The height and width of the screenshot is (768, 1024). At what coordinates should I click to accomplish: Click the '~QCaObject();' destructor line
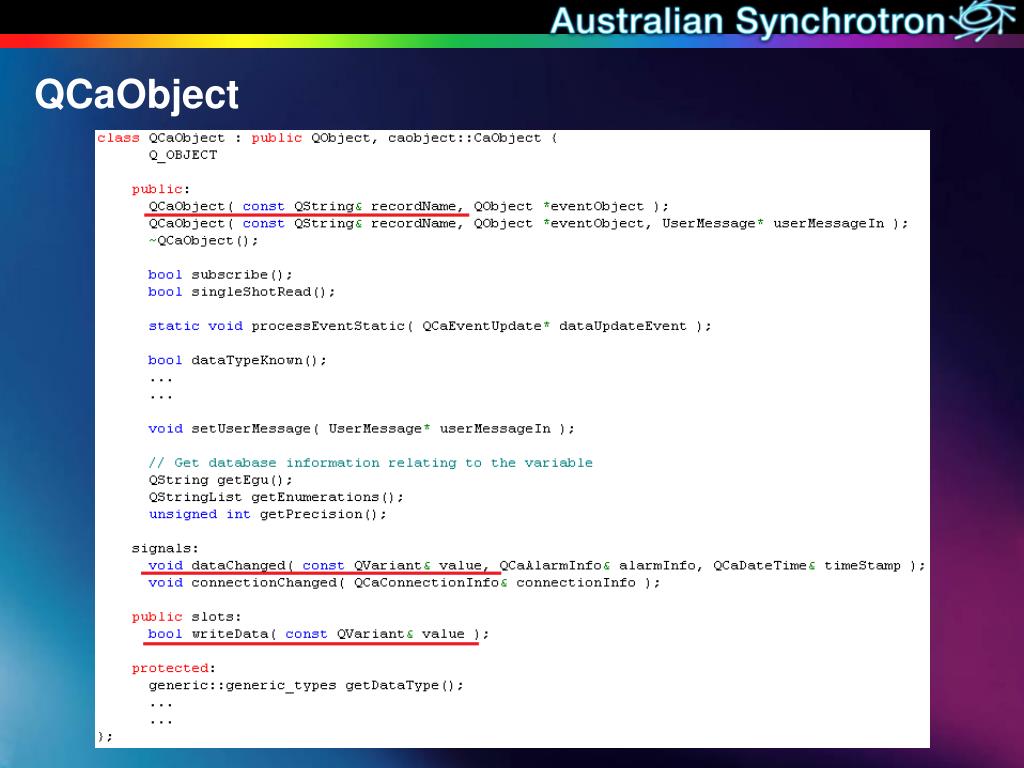[203, 241]
